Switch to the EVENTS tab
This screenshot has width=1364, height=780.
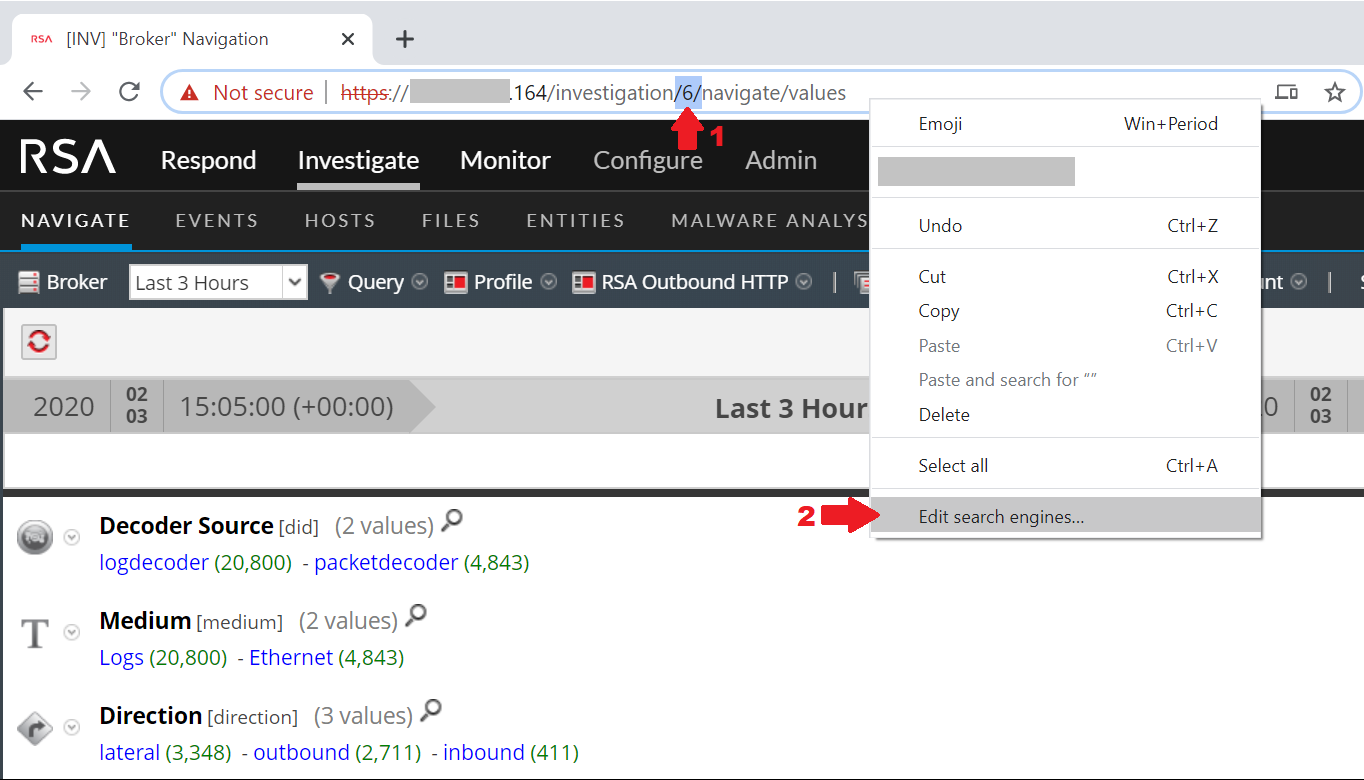[x=216, y=220]
